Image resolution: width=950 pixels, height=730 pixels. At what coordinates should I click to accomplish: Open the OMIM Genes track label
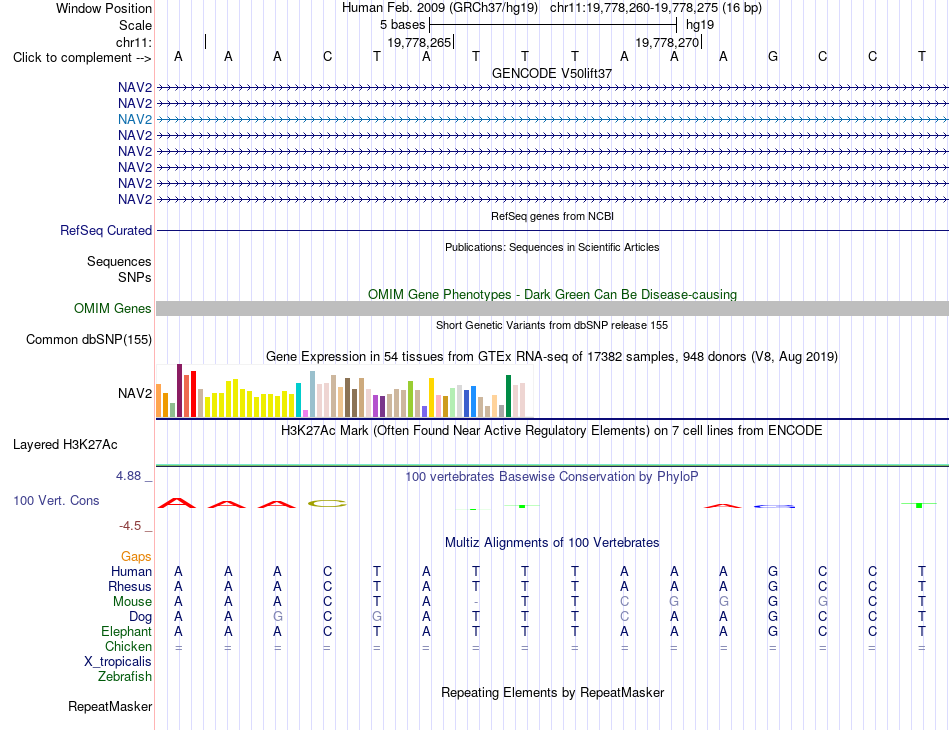click(x=112, y=308)
